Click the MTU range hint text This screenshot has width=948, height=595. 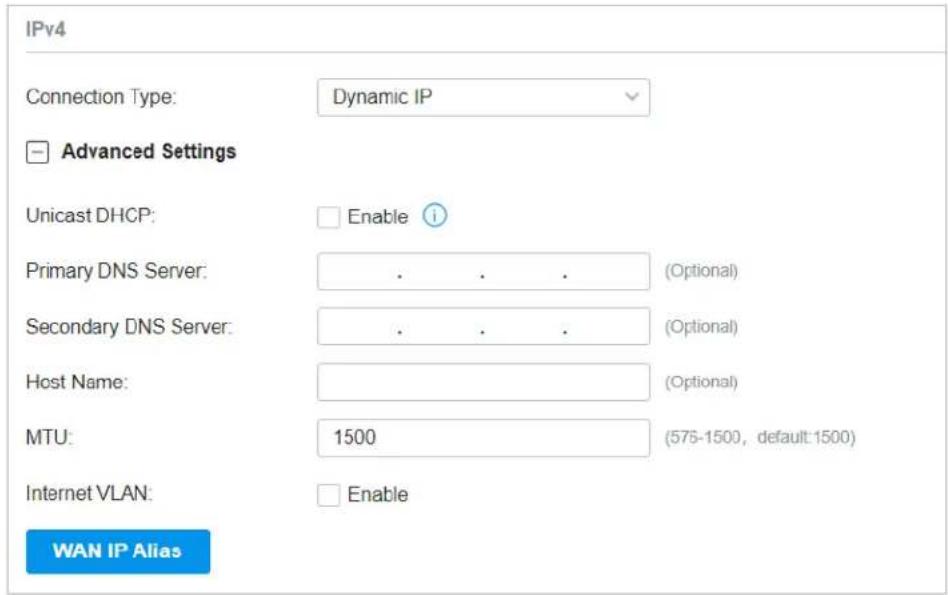[x=760, y=437]
